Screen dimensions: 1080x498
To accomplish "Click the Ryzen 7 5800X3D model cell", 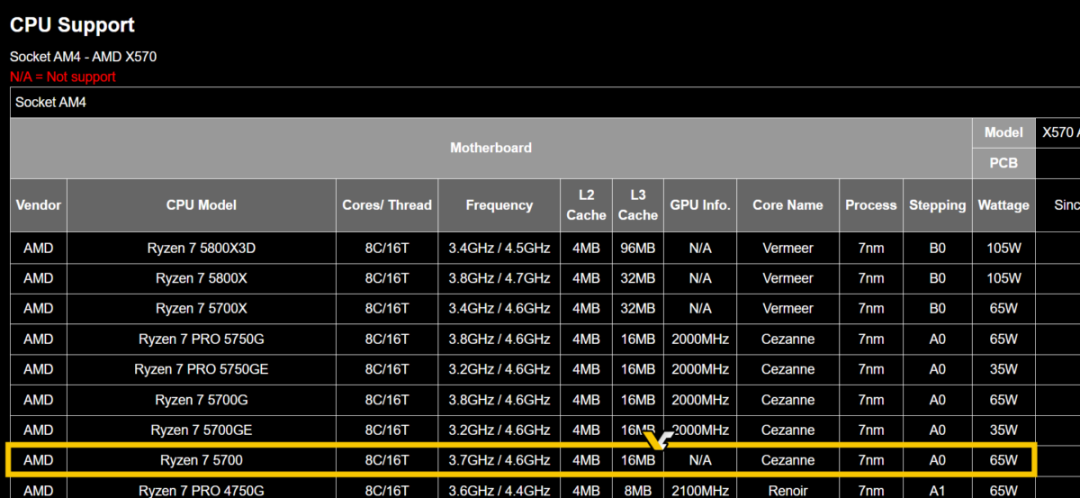I will [201, 247].
